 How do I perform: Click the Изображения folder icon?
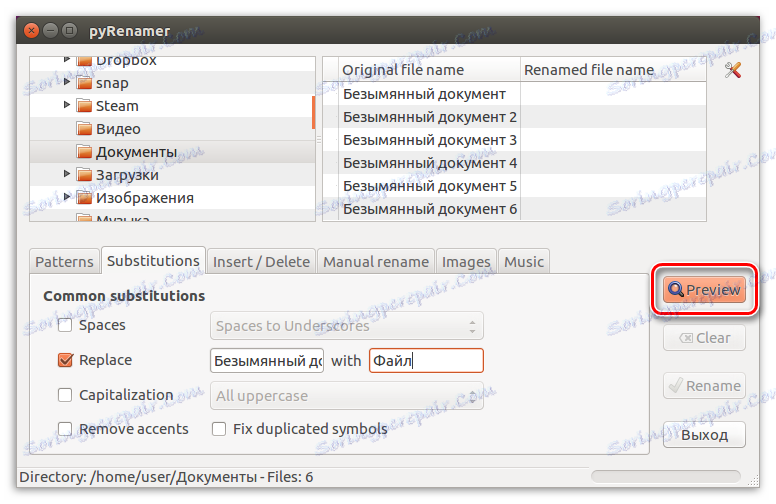point(84,198)
